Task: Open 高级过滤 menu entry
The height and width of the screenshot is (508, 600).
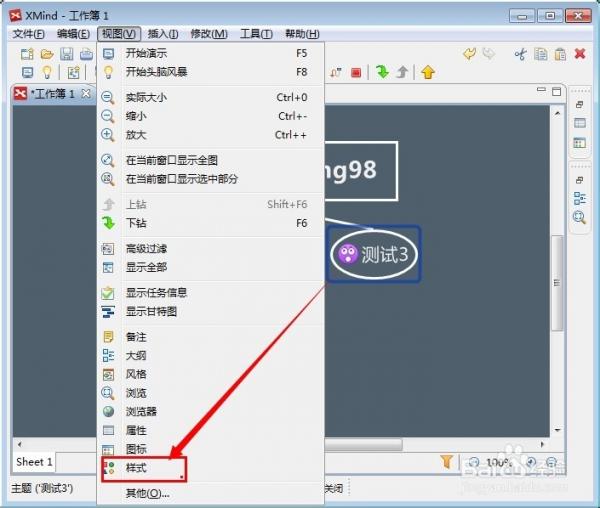Action: (210, 249)
